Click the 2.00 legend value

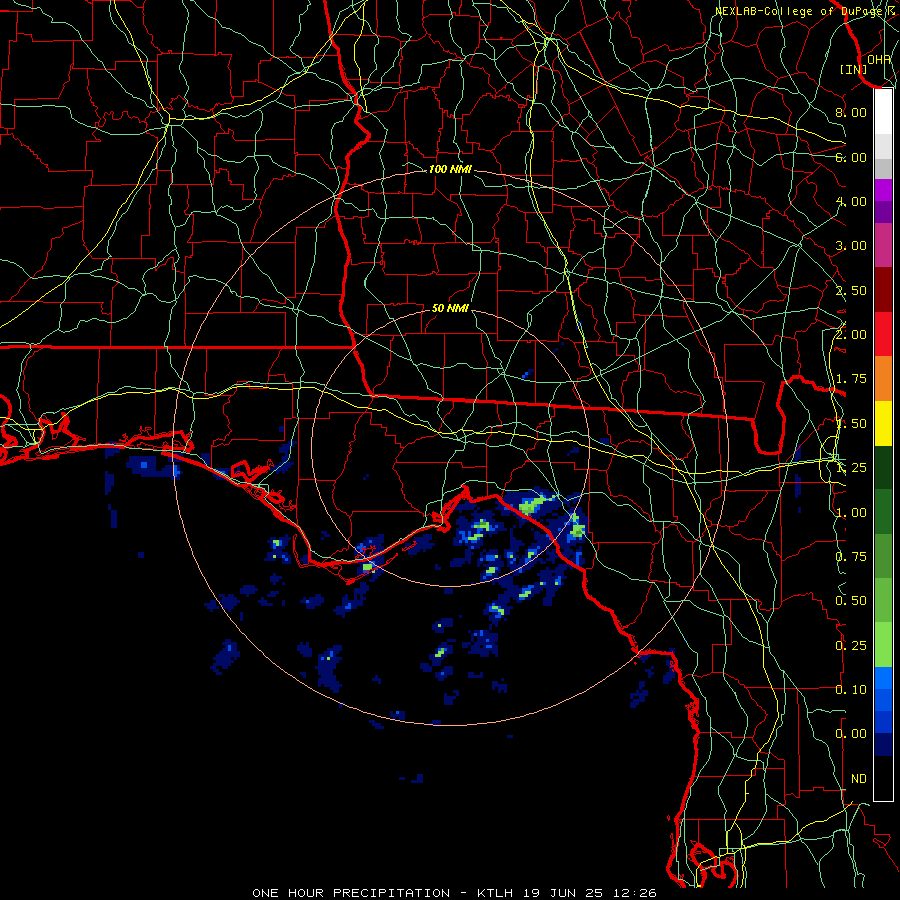851,335
